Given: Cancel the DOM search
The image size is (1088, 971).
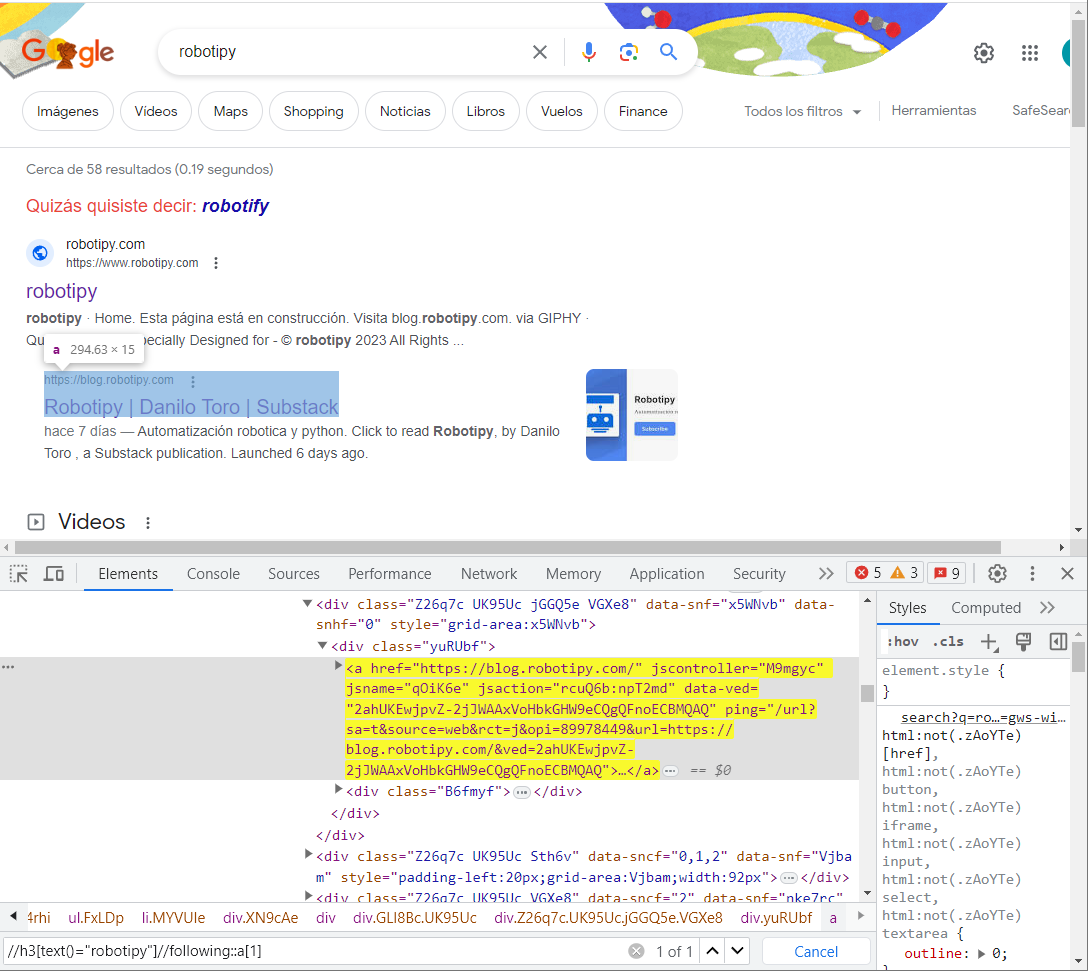Looking at the screenshot, I should coord(816,950).
